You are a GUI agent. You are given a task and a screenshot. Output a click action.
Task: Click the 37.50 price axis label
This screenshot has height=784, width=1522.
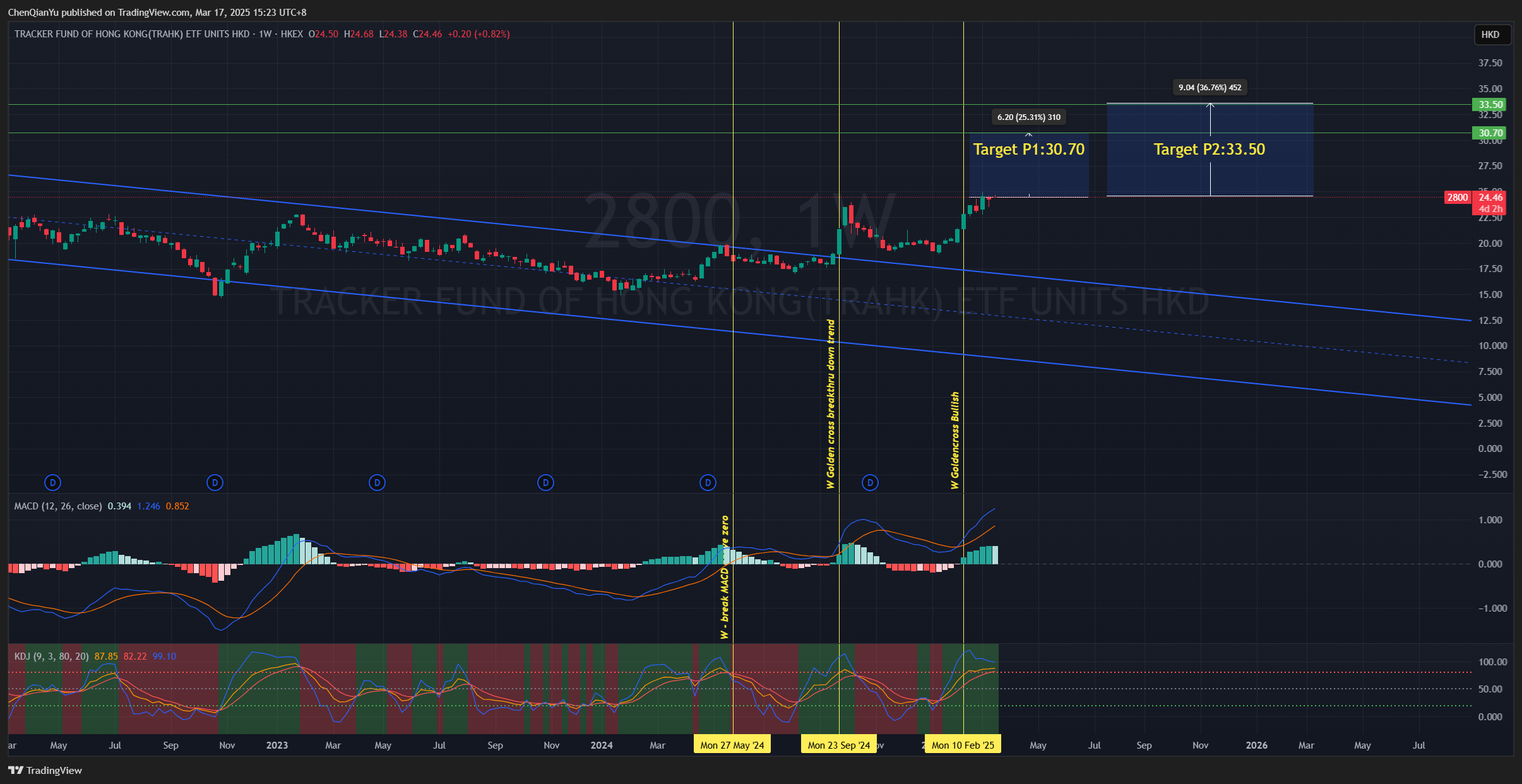pos(1490,63)
